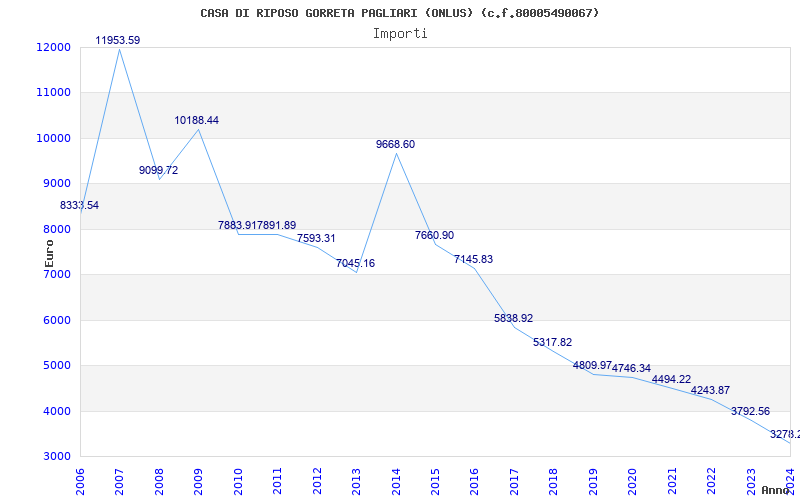Click data value 4746.34
Image resolution: width=800 pixels, height=500 pixels.
[x=632, y=368]
